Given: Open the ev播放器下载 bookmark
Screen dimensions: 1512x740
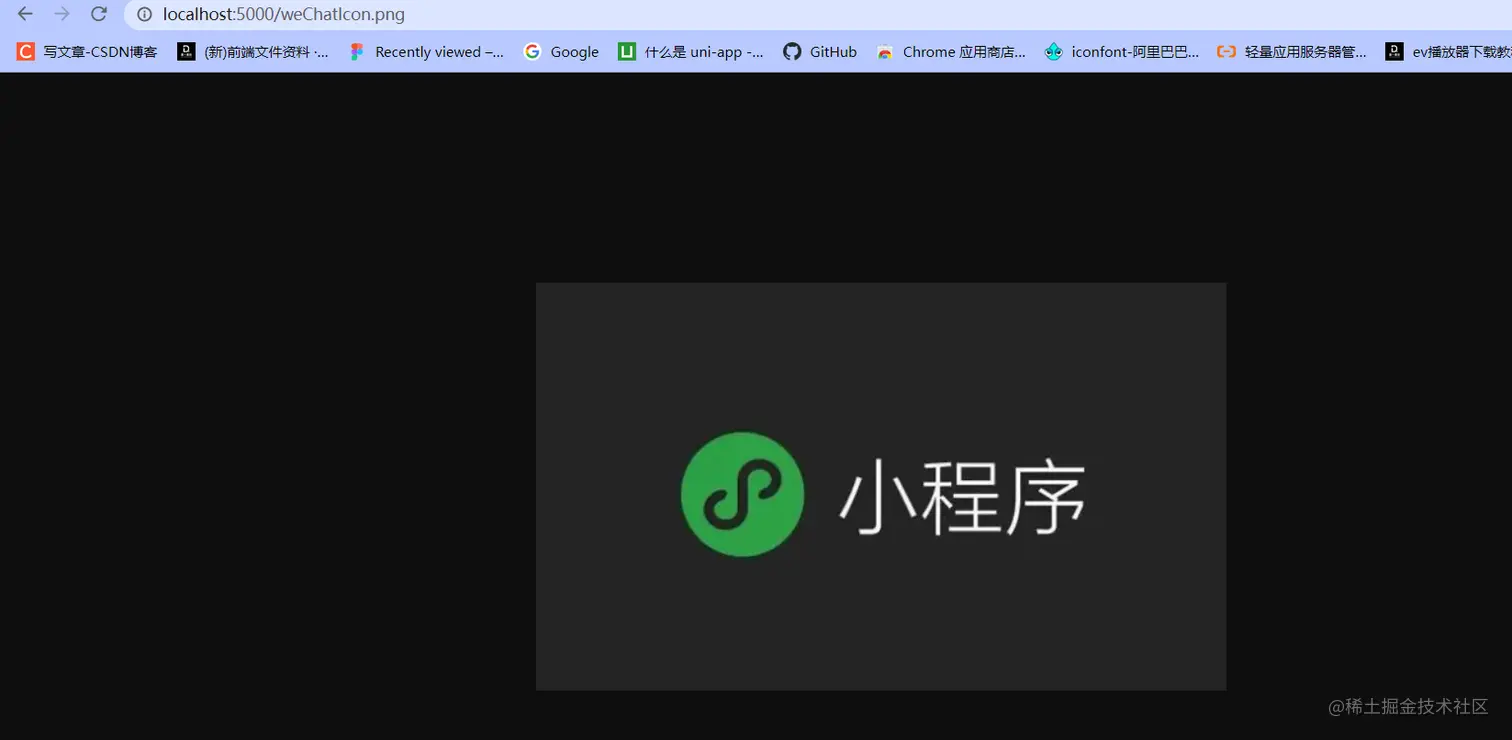Looking at the screenshot, I should (x=1448, y=52).
